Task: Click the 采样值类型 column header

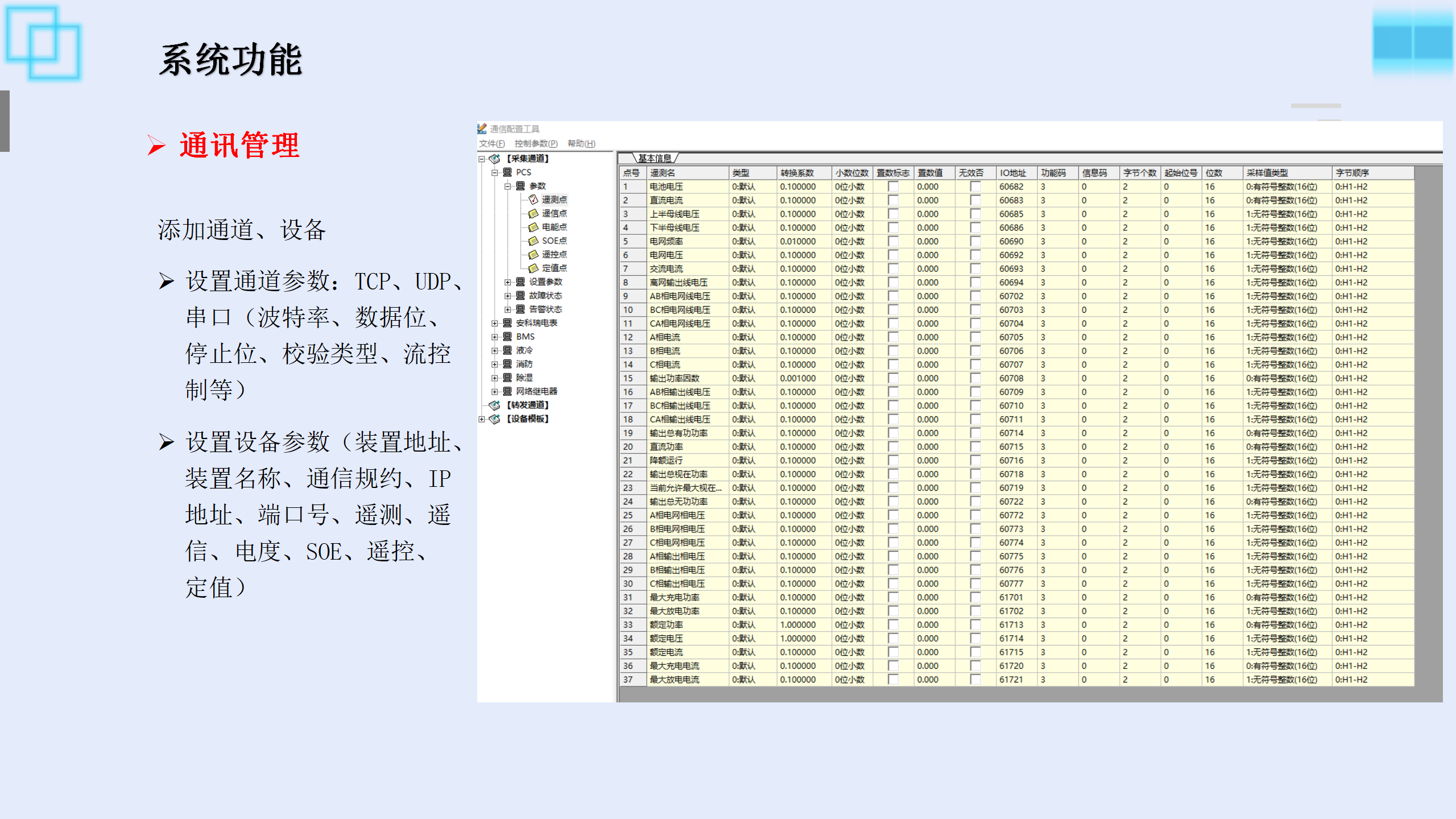Action: [x=1287, y=173]
